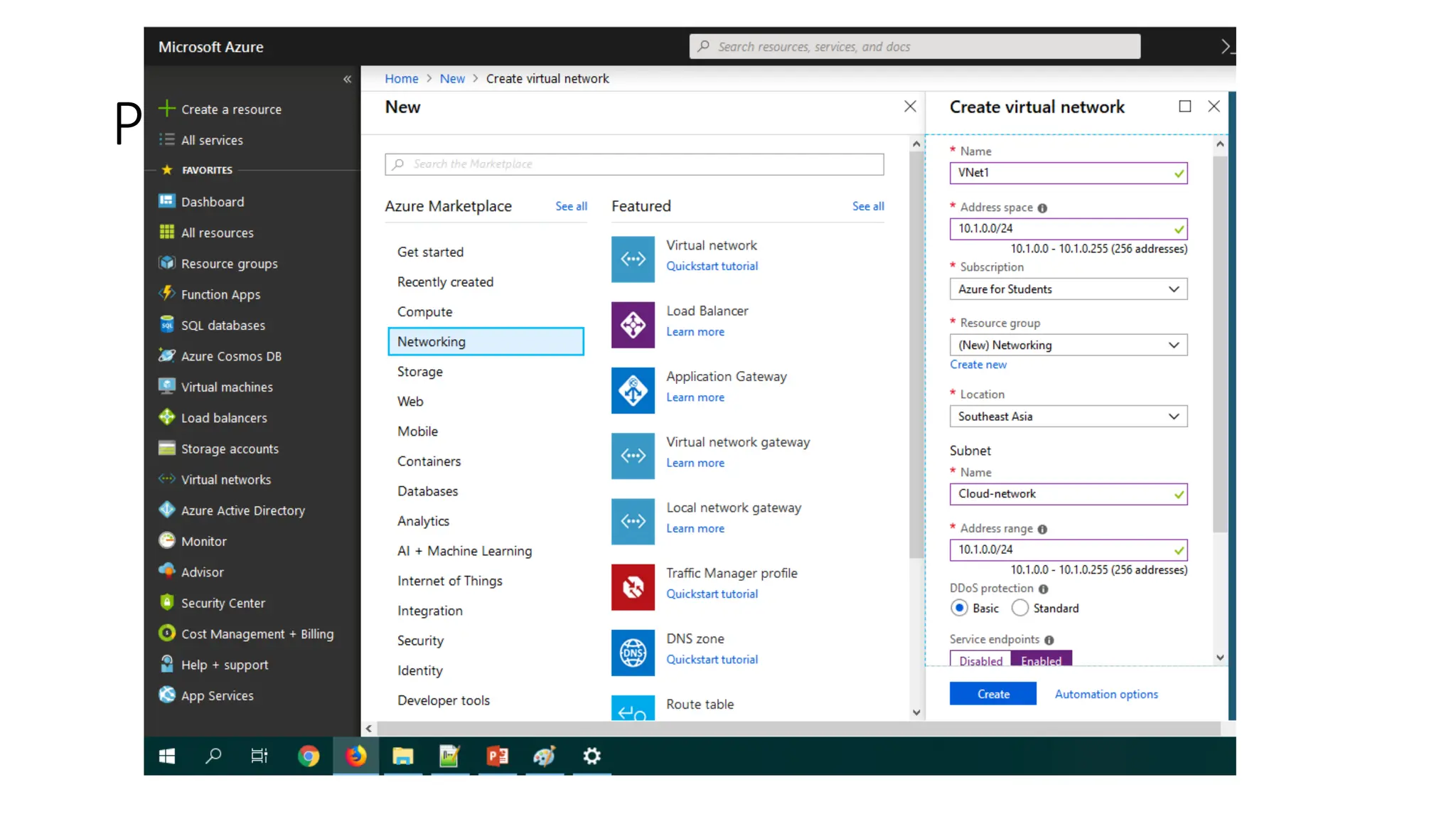Open the Windows Start menu
1456x819 pixels.
[166, 756]
